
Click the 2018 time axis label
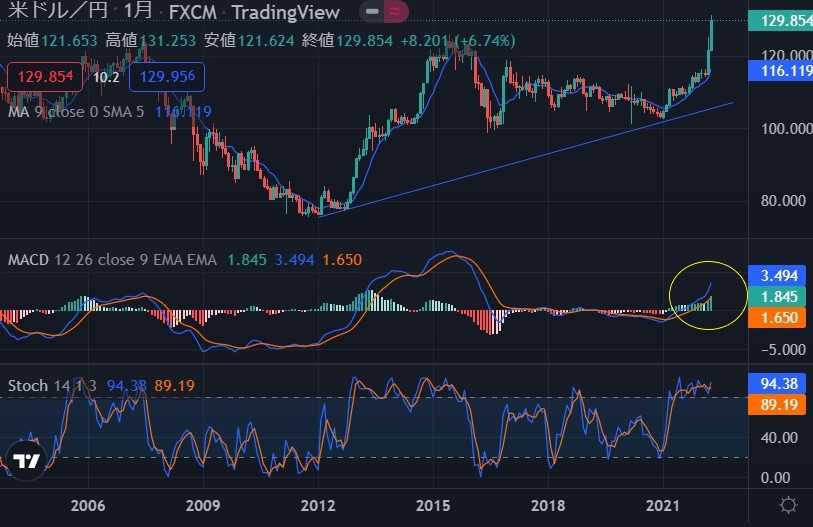click(x=548, y=505)
